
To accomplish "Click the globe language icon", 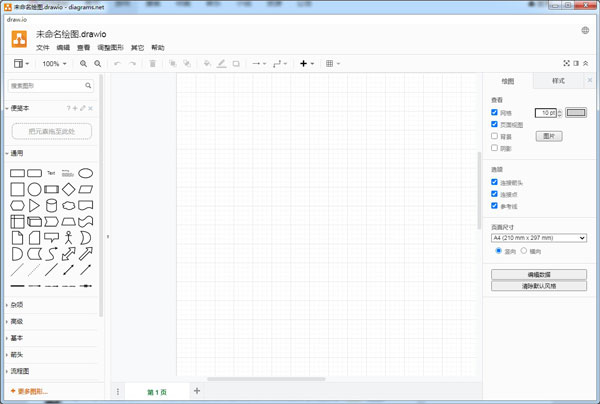I will click(585, 30).
